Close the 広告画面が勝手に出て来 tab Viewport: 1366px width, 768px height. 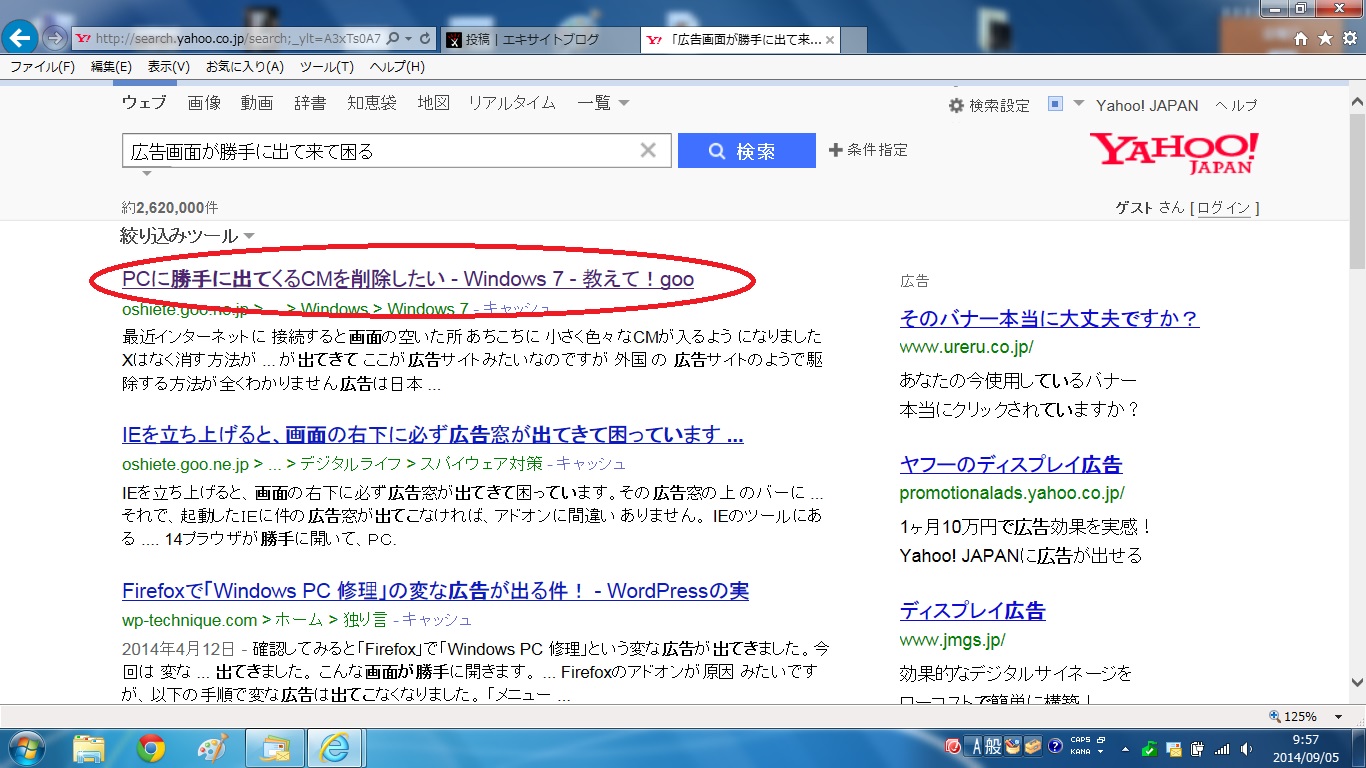[x=830, y=40]
